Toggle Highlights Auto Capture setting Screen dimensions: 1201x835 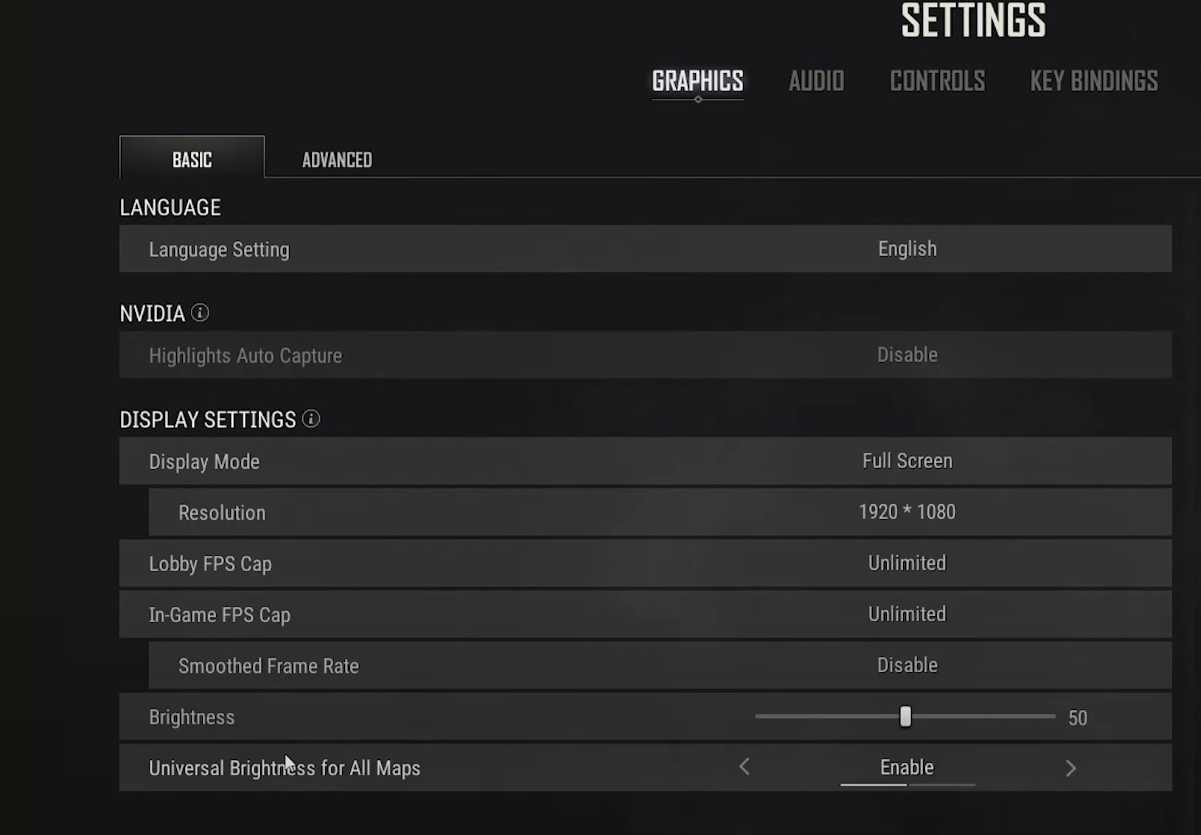(x=907, y=354)
